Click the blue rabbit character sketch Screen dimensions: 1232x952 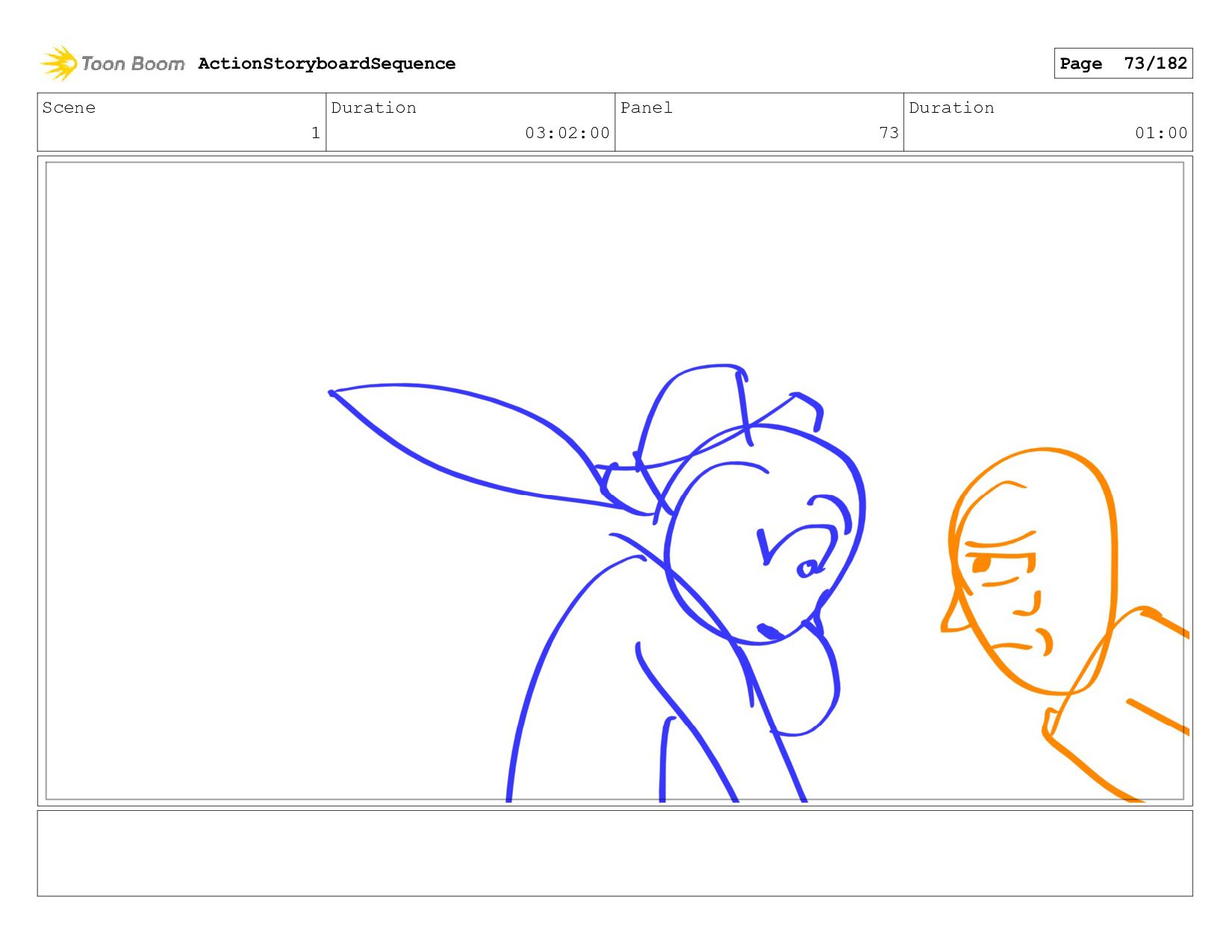tap(597, 583)
